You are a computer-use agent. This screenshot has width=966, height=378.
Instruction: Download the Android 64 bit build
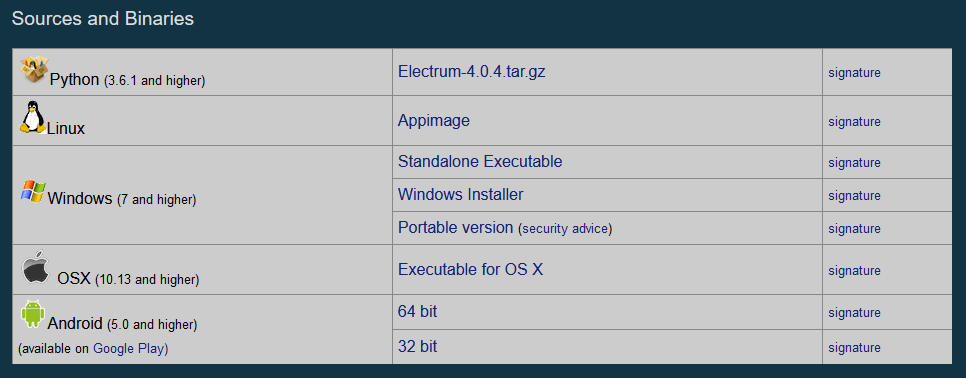click(418, 312)
